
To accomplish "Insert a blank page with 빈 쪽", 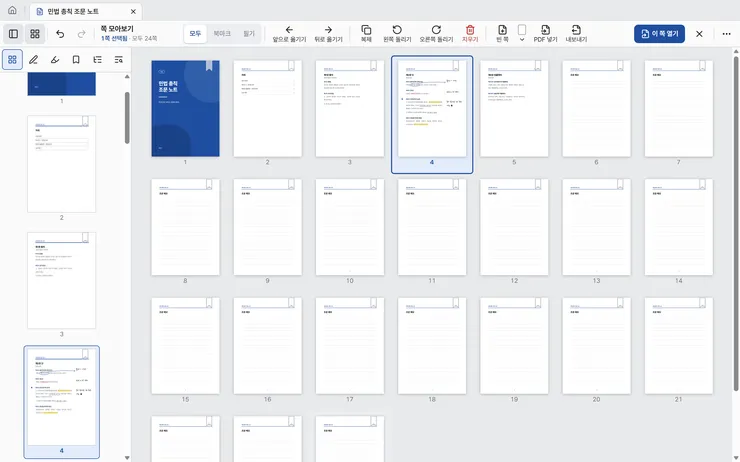I will pos(502,34).
